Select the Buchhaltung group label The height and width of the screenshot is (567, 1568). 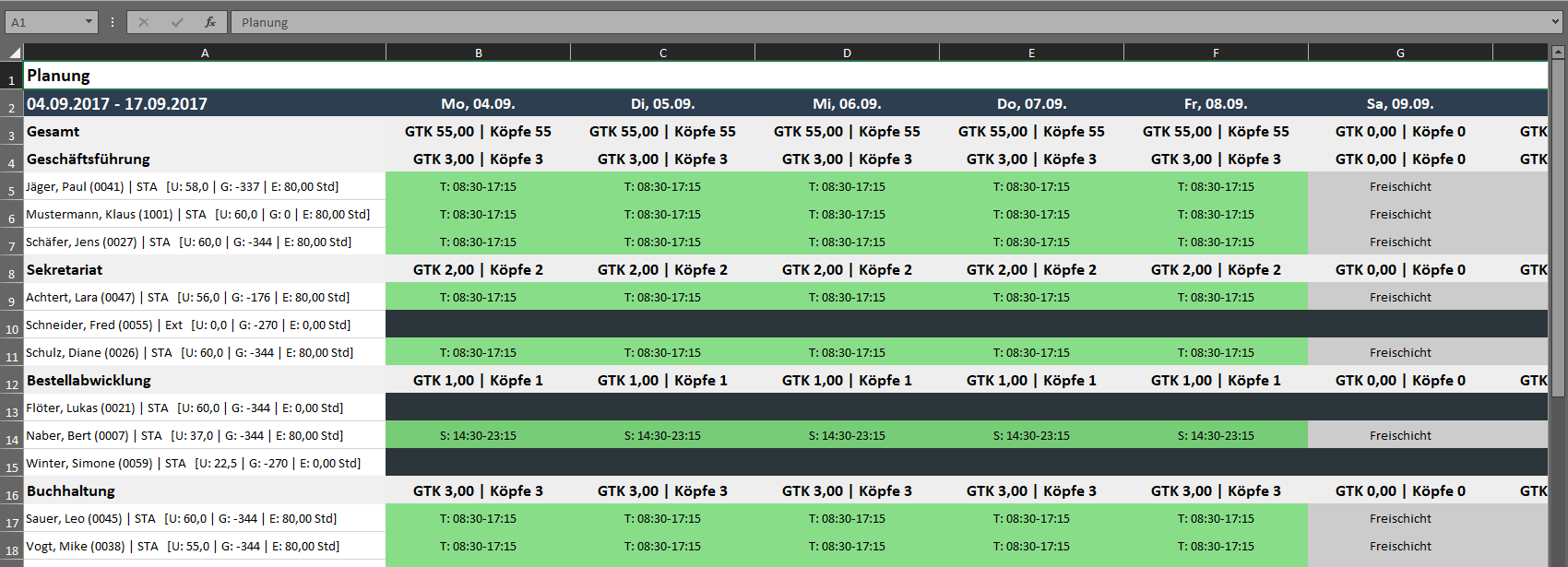coord(205,490)
